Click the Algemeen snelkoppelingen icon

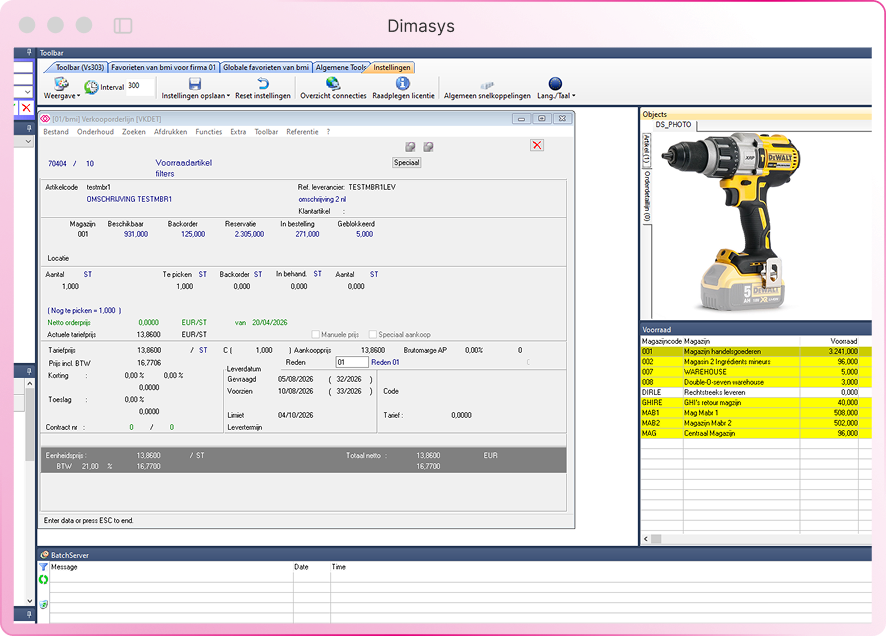coord(487,85)
